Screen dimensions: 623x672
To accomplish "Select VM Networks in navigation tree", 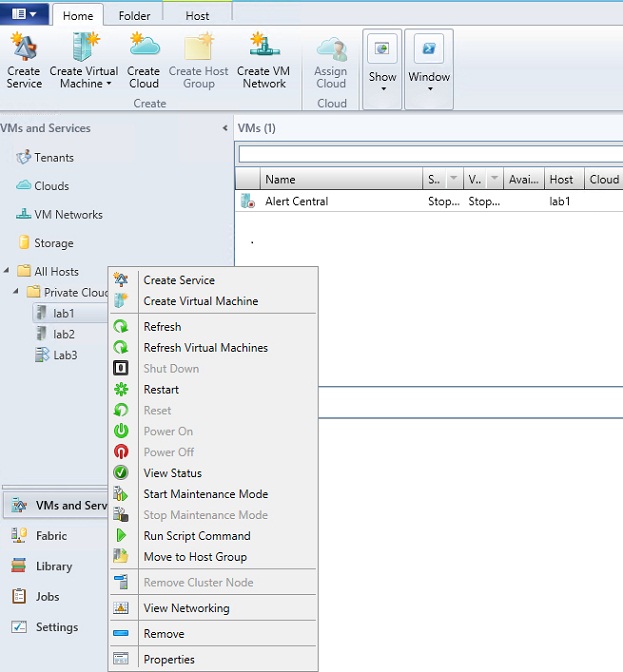I will (59, 214).
